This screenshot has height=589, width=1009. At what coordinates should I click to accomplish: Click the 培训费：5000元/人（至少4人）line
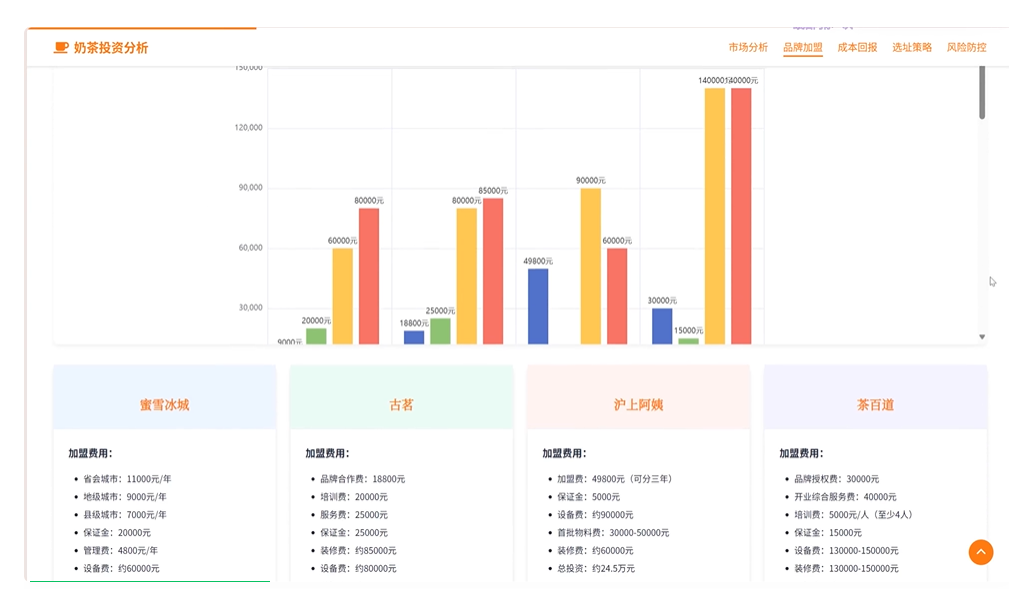pos(854,515)
